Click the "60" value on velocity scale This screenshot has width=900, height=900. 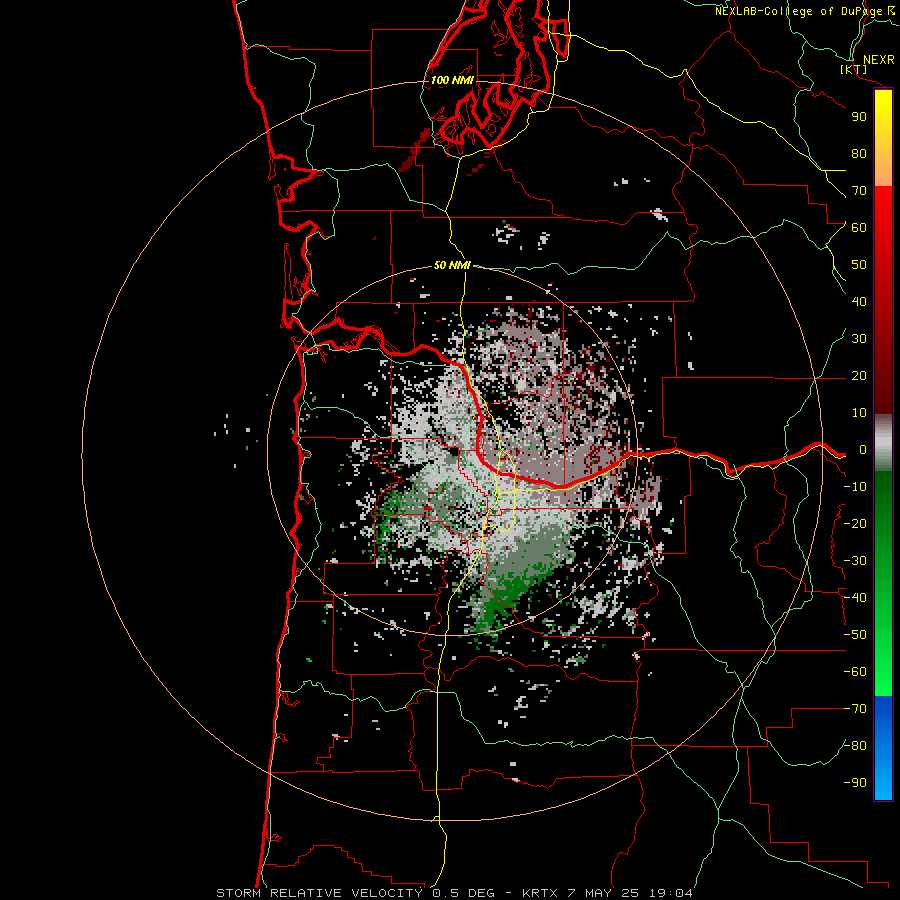[859, 228]
